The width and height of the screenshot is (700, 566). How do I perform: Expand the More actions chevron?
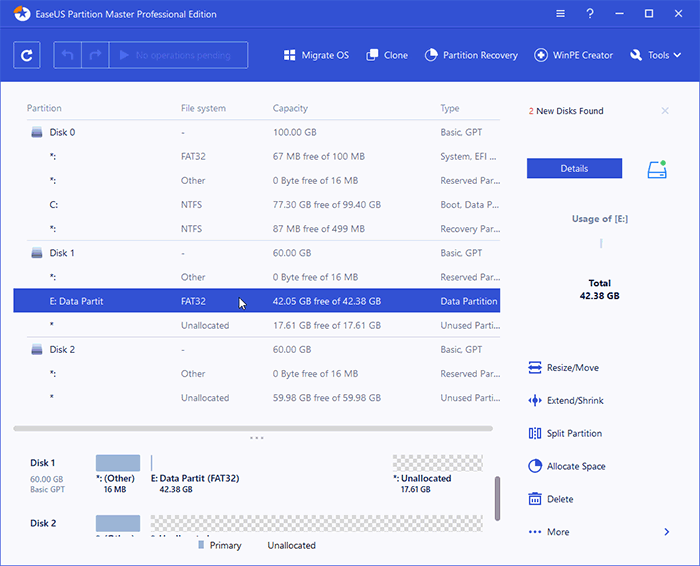tap(667, 532)
